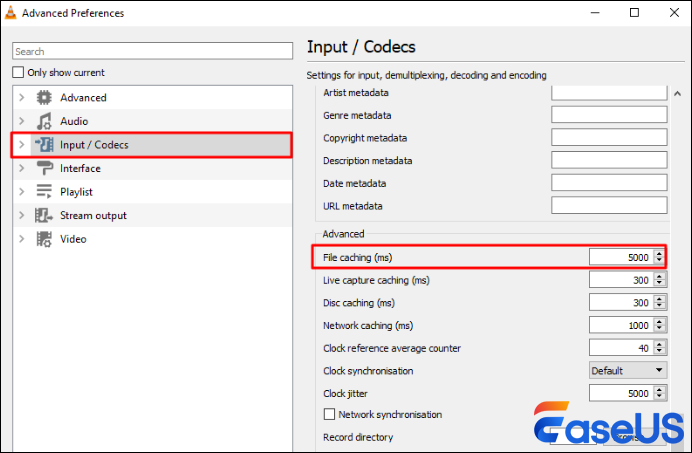Increase the File caching value

point(658,253)
